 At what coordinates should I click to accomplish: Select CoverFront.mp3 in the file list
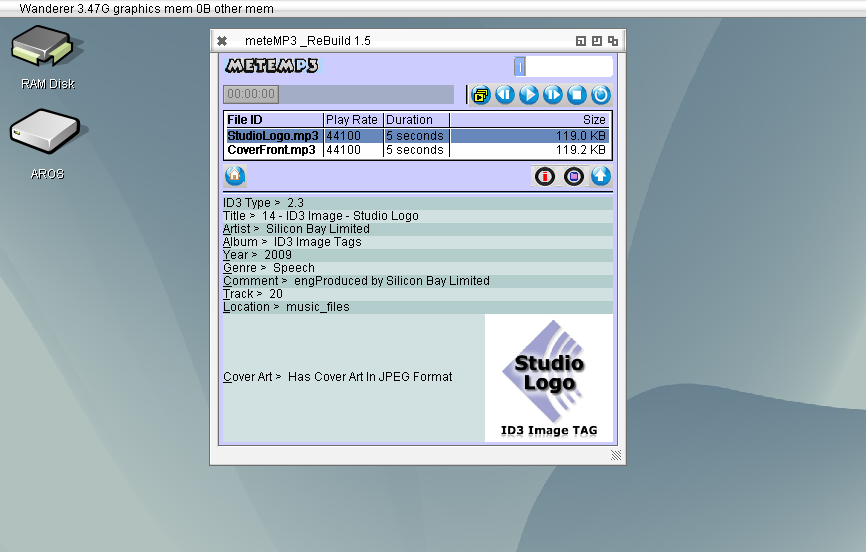coord(272,150)
